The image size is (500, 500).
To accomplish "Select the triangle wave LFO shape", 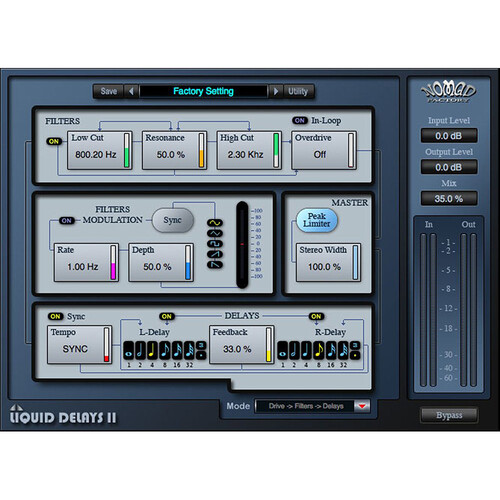I will pyautogui.click(x=215, y=233).
